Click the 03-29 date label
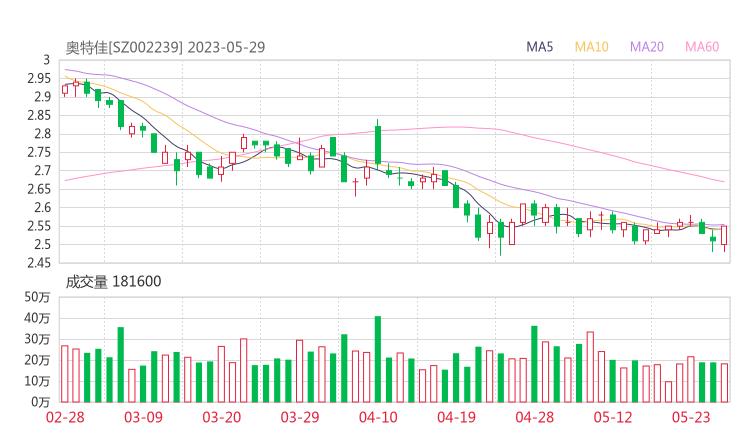The image size is (740, 440). coord(300,417)
